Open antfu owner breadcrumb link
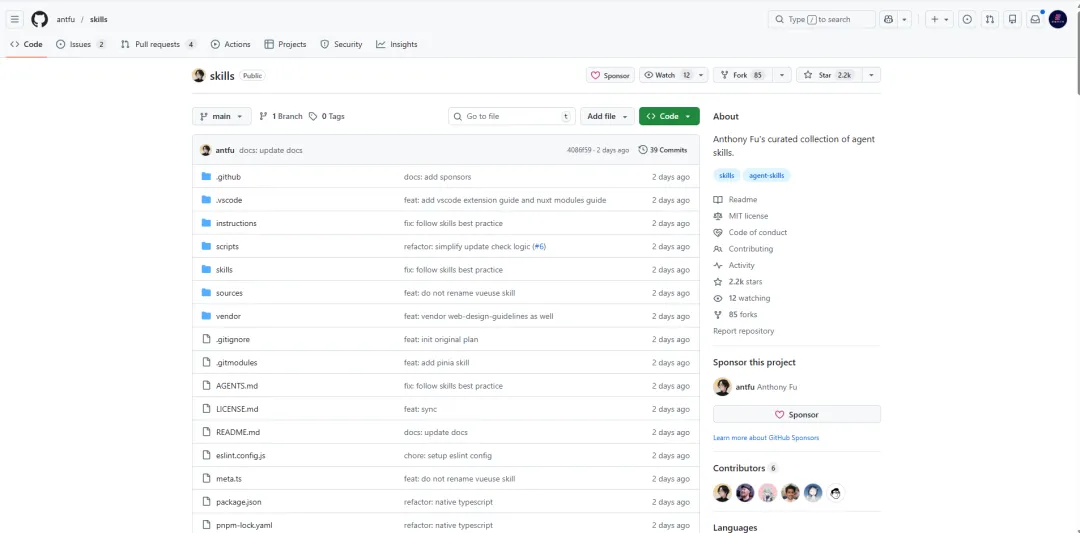Viewport: 1080px width, 533px height. click(65, 19)
